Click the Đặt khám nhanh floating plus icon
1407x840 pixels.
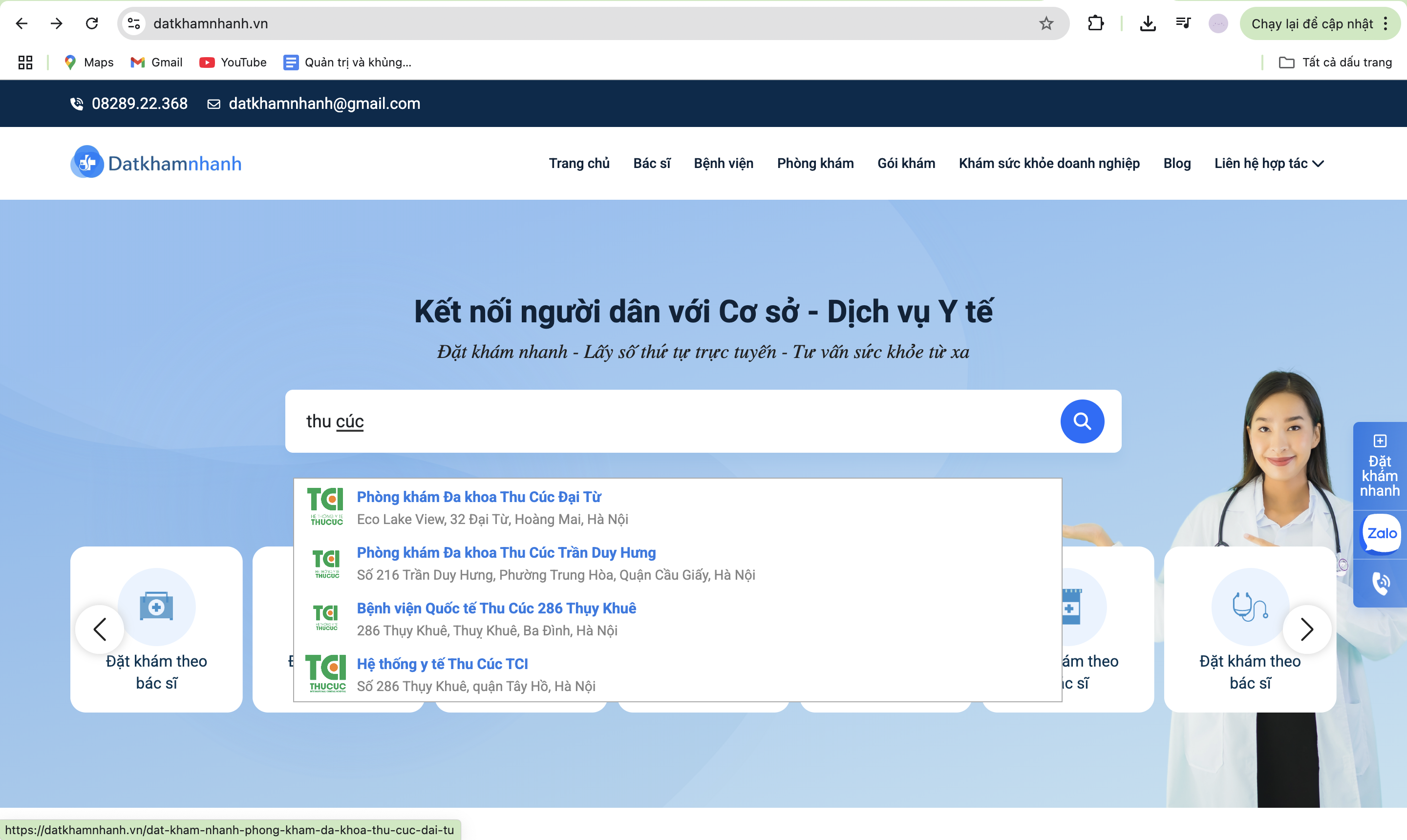[1380, 441]
